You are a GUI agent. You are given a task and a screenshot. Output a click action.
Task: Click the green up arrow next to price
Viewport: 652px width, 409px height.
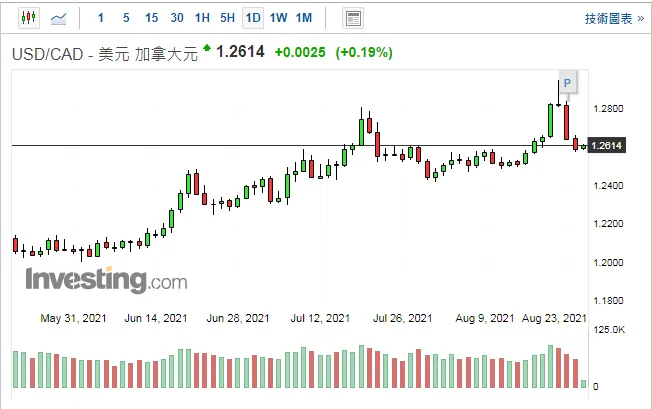207,47
